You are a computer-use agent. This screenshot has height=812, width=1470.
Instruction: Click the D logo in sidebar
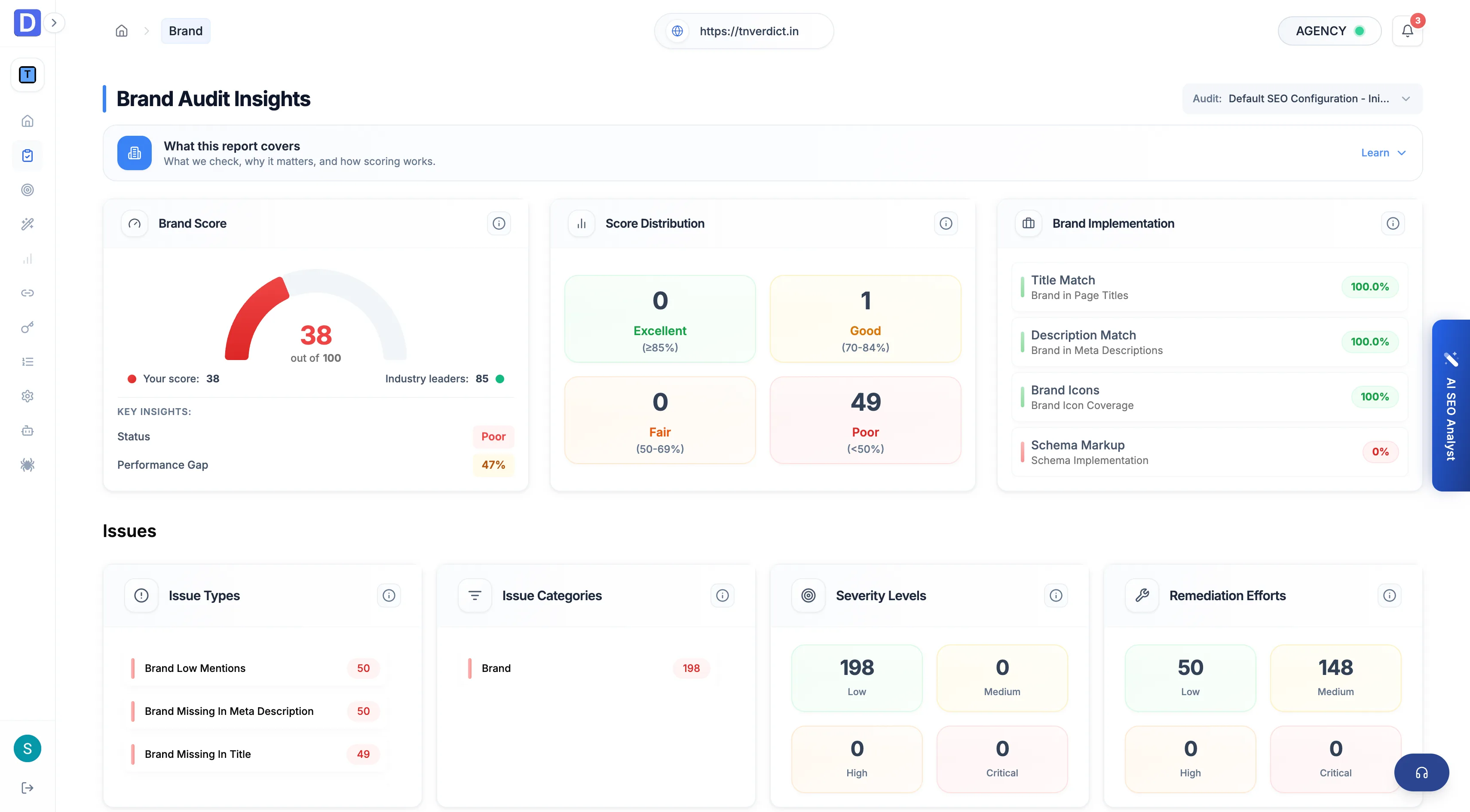coord(27,23)
